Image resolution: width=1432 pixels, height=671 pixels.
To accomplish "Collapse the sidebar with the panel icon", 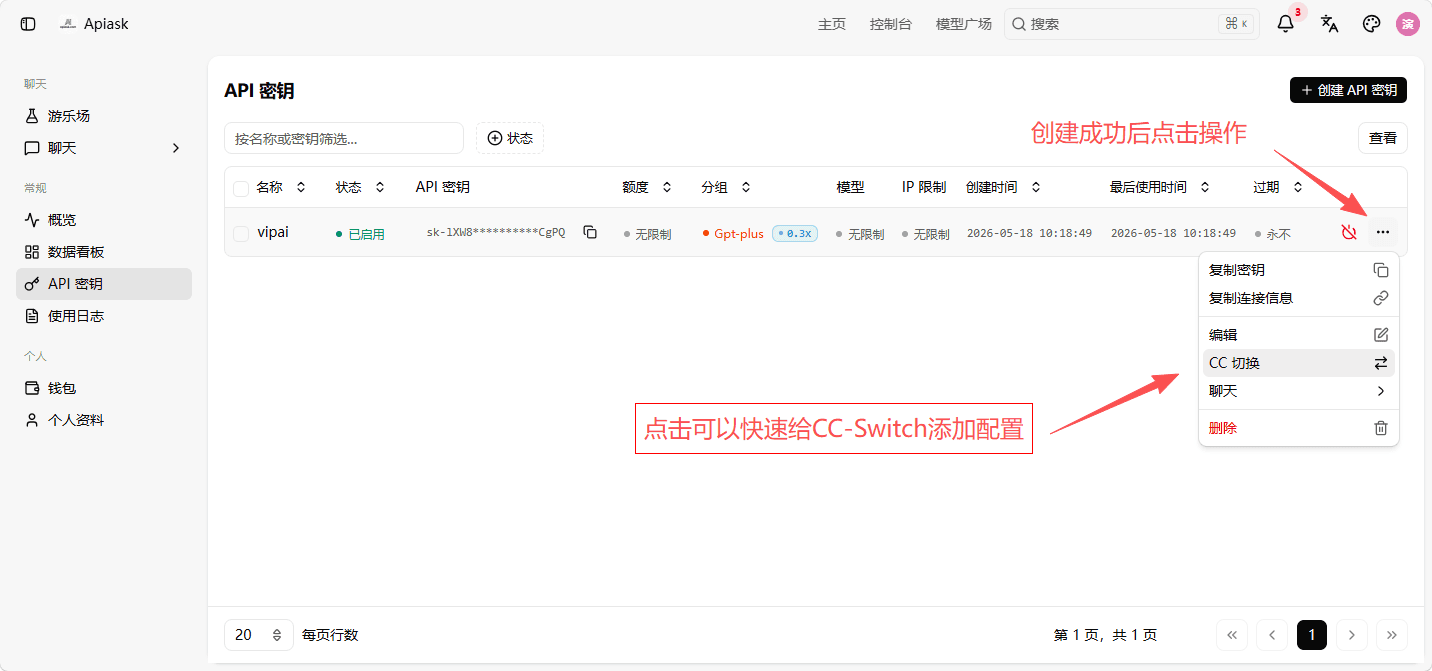I will (28, 24).
